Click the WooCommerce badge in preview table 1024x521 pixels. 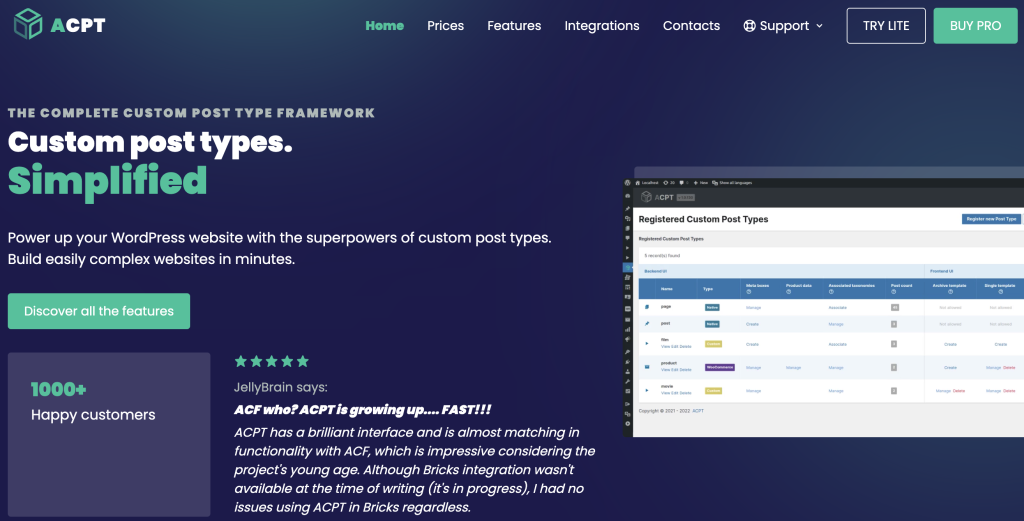(x=720, y=368)
